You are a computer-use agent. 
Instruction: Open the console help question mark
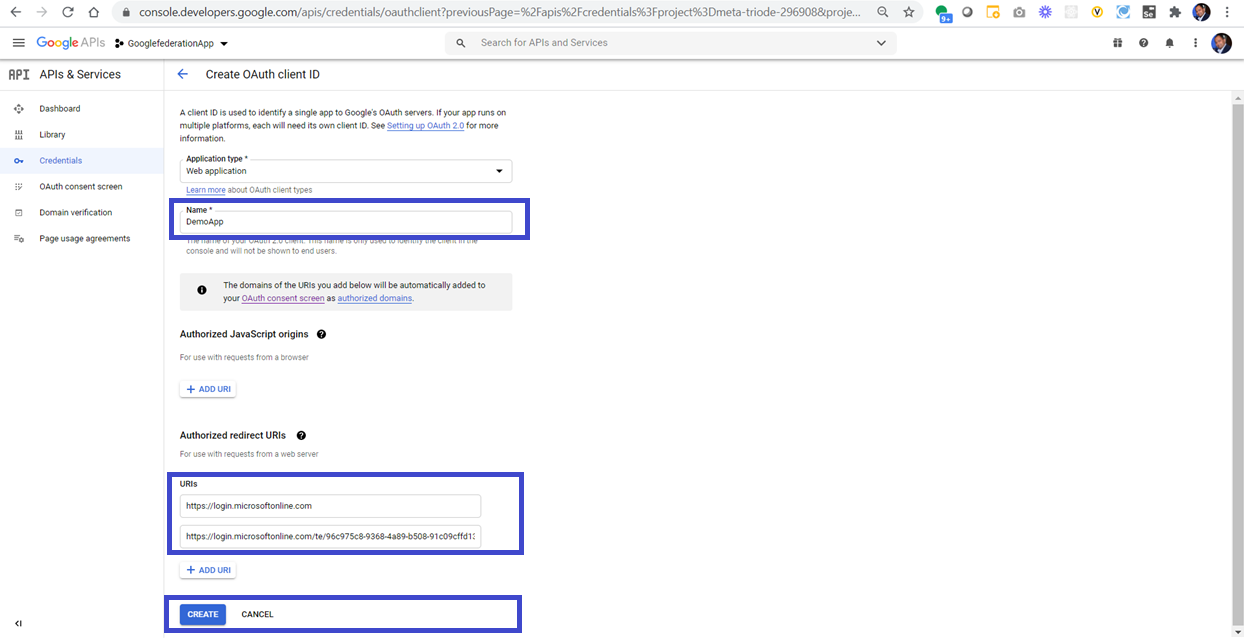(1143, 42)
